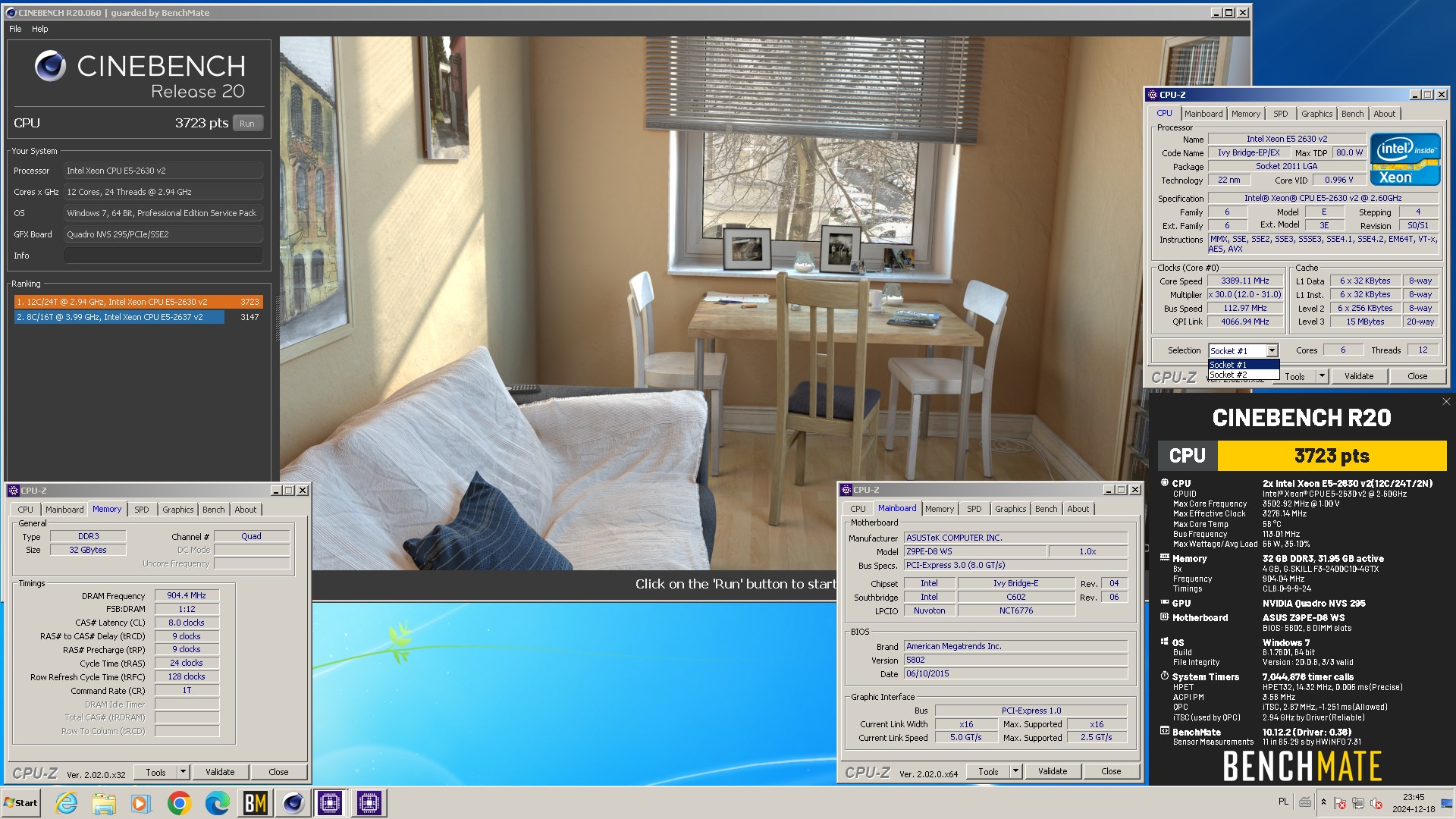Open Internet Explorer from the taskbar

[67, 803]
